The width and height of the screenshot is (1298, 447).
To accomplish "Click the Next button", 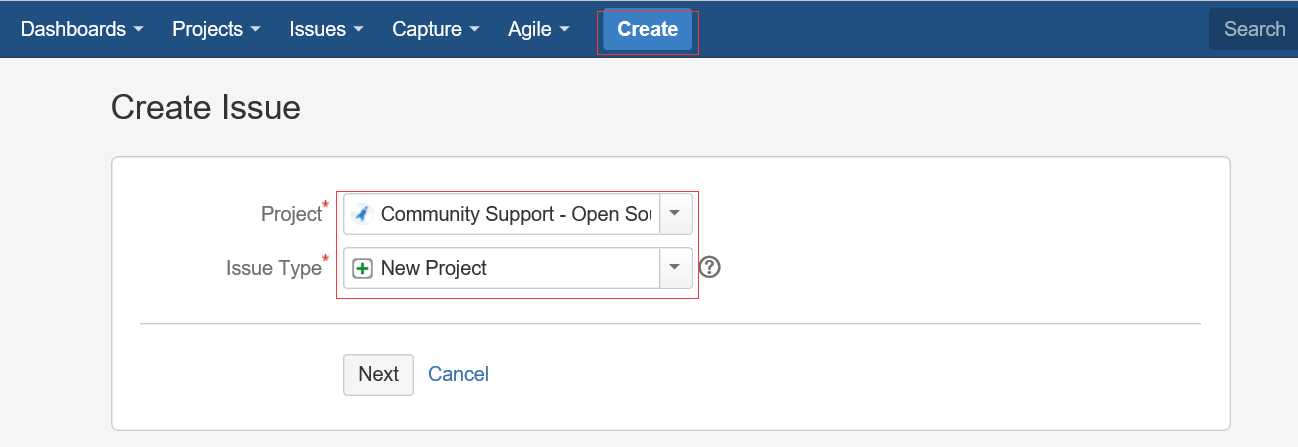I will pos(378,374).
